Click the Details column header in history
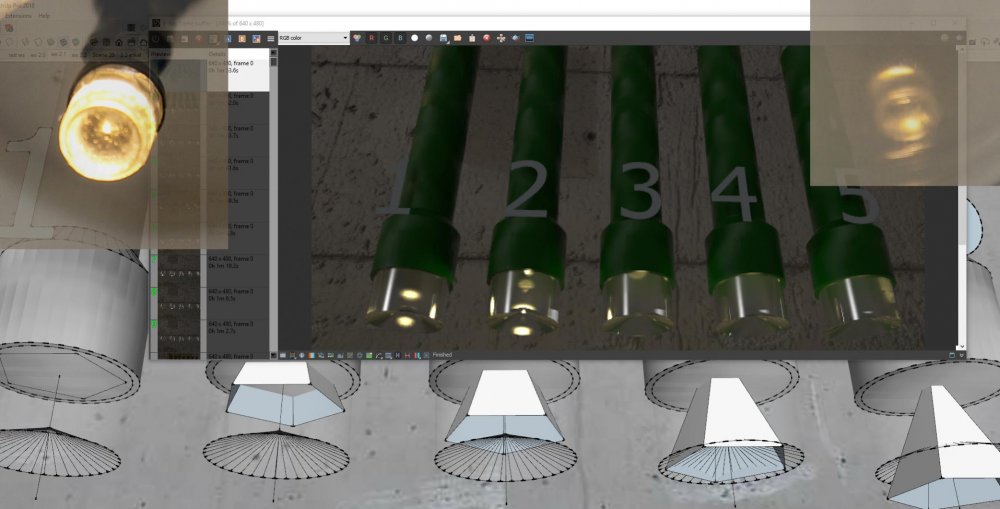Viewport: 1000px width, 509px height. click(217, 54)
